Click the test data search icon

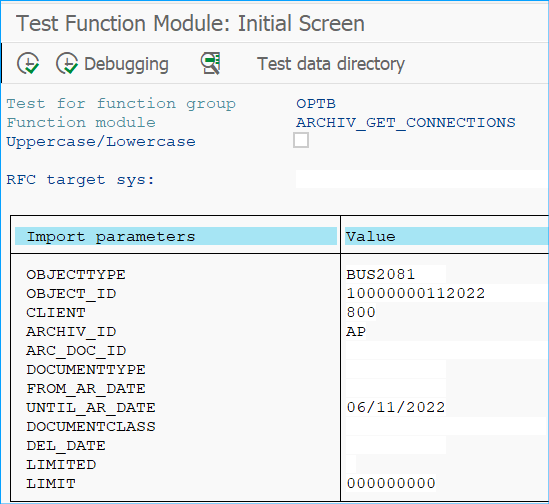(210, 63)
